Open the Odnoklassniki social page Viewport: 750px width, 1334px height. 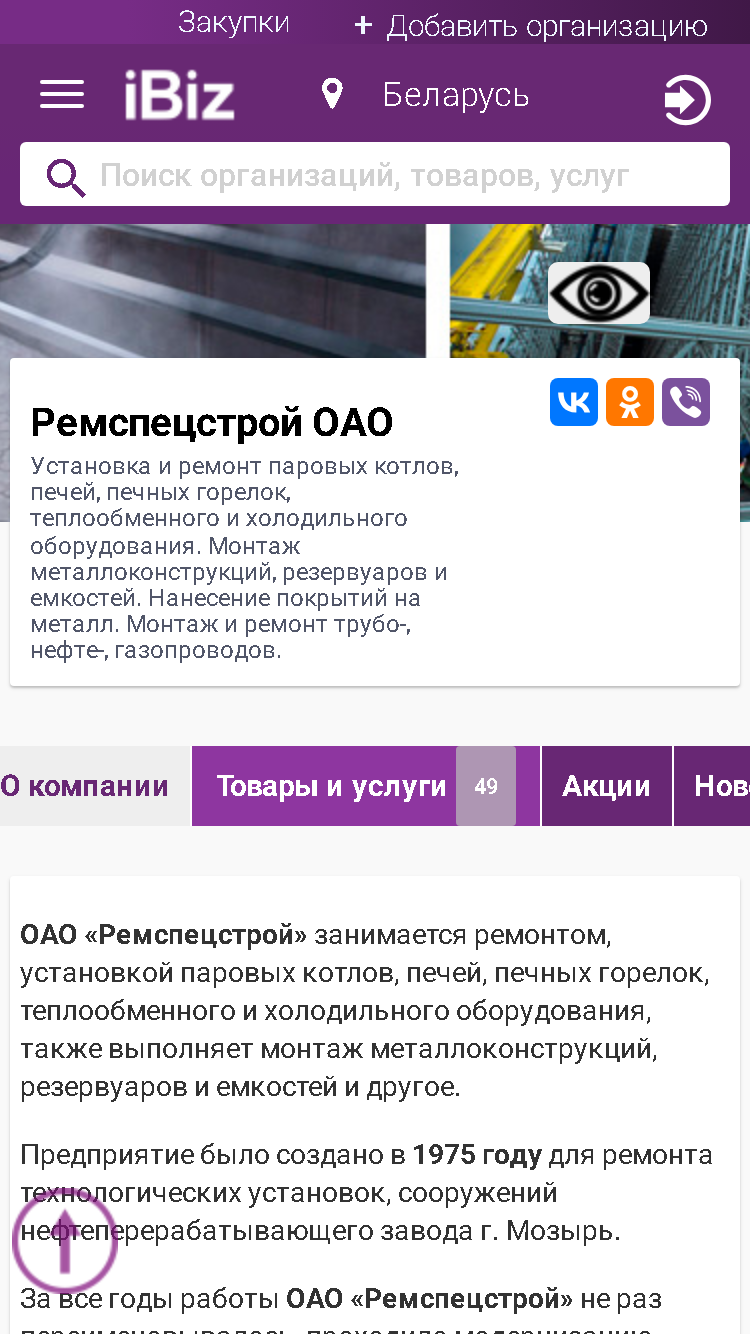click(630, 402)
